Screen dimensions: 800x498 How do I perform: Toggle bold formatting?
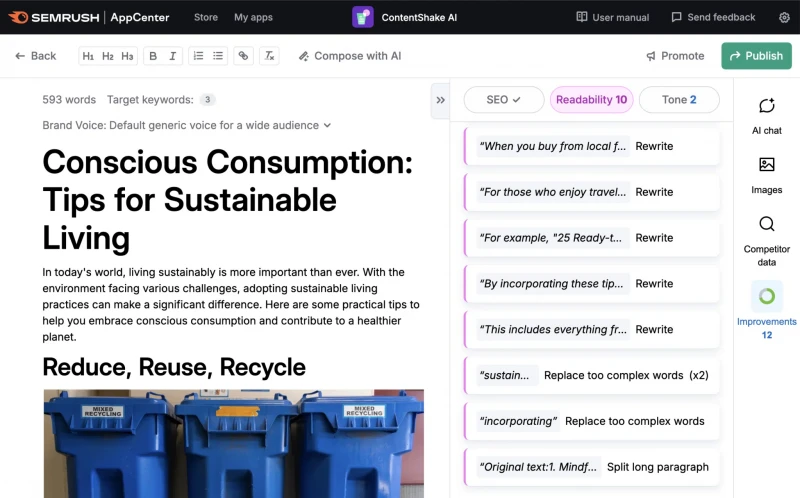(x=153, y=56)
